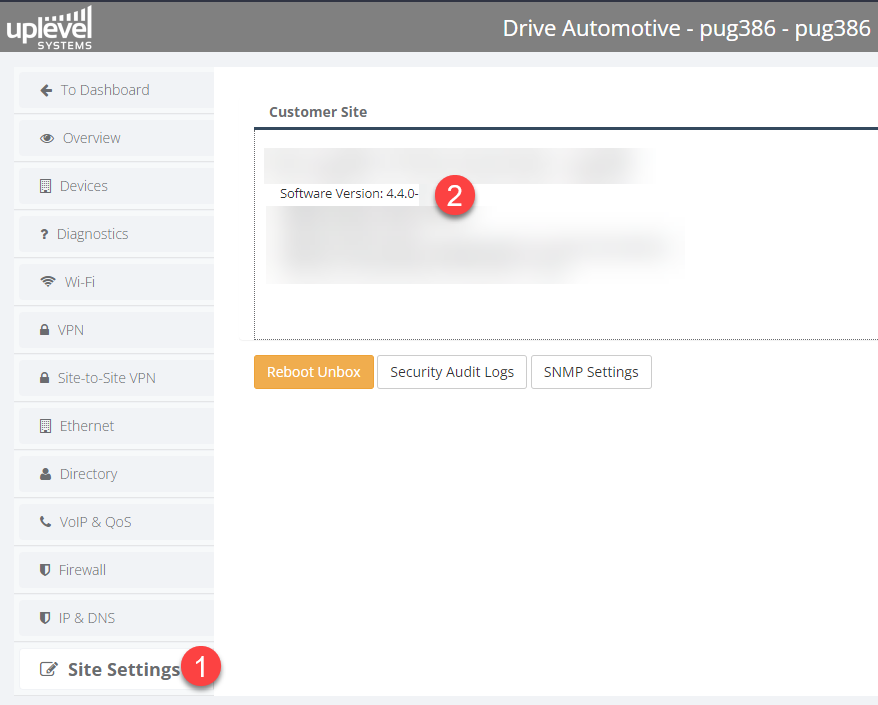Open the Ethernet section
The width and height of the screenshot is (878, 705).
point(87,426)
